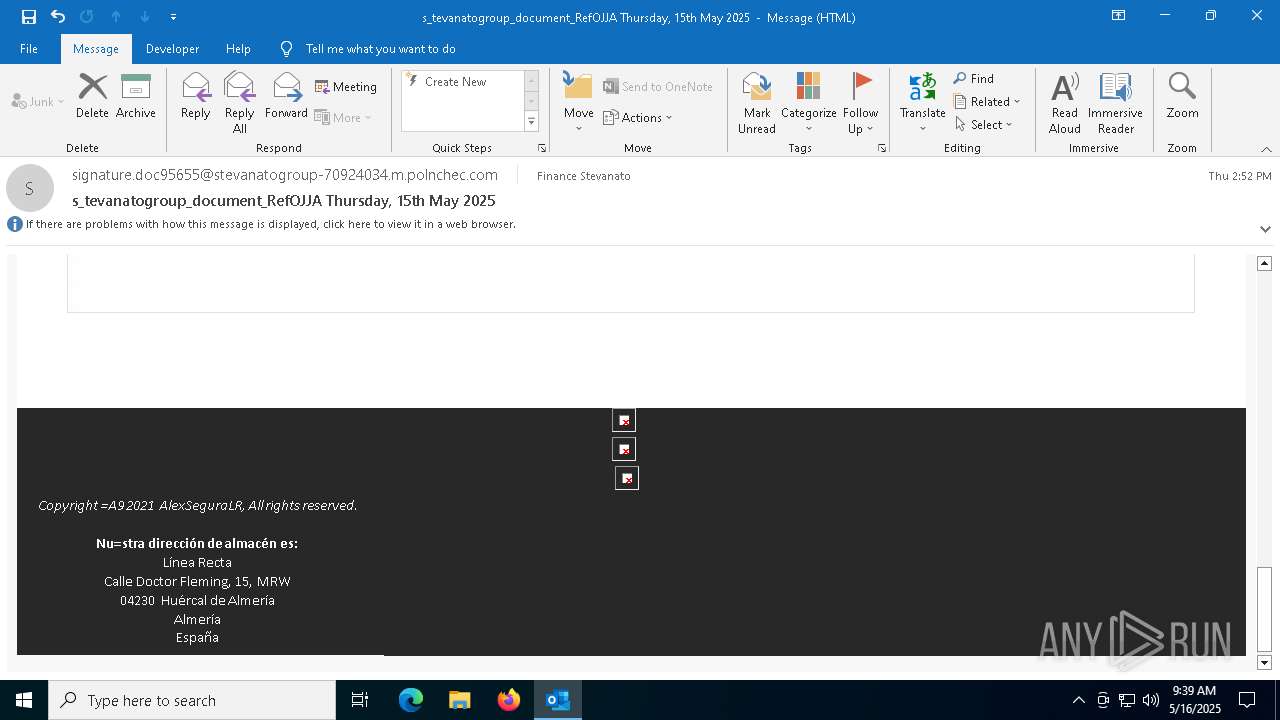
Task: Click the Copyright AlexSeguraLR text
Action: click(198, 505)
